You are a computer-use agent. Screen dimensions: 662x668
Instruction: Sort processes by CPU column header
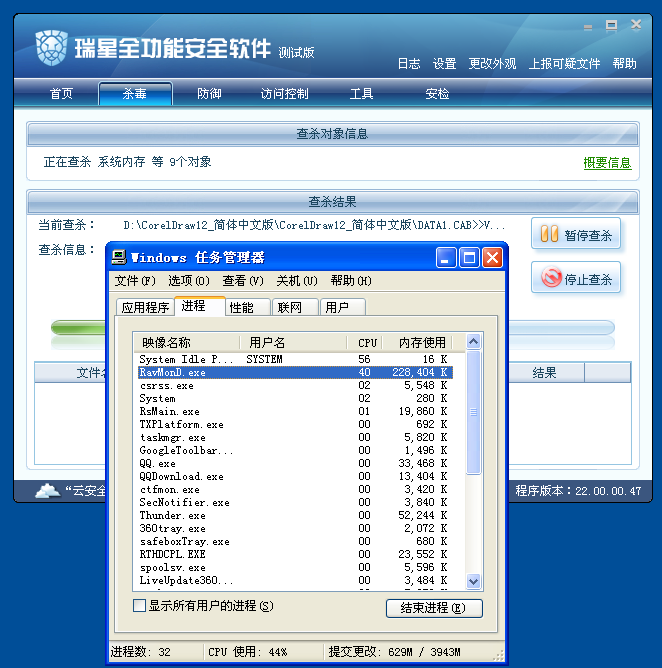pos(364,342)
